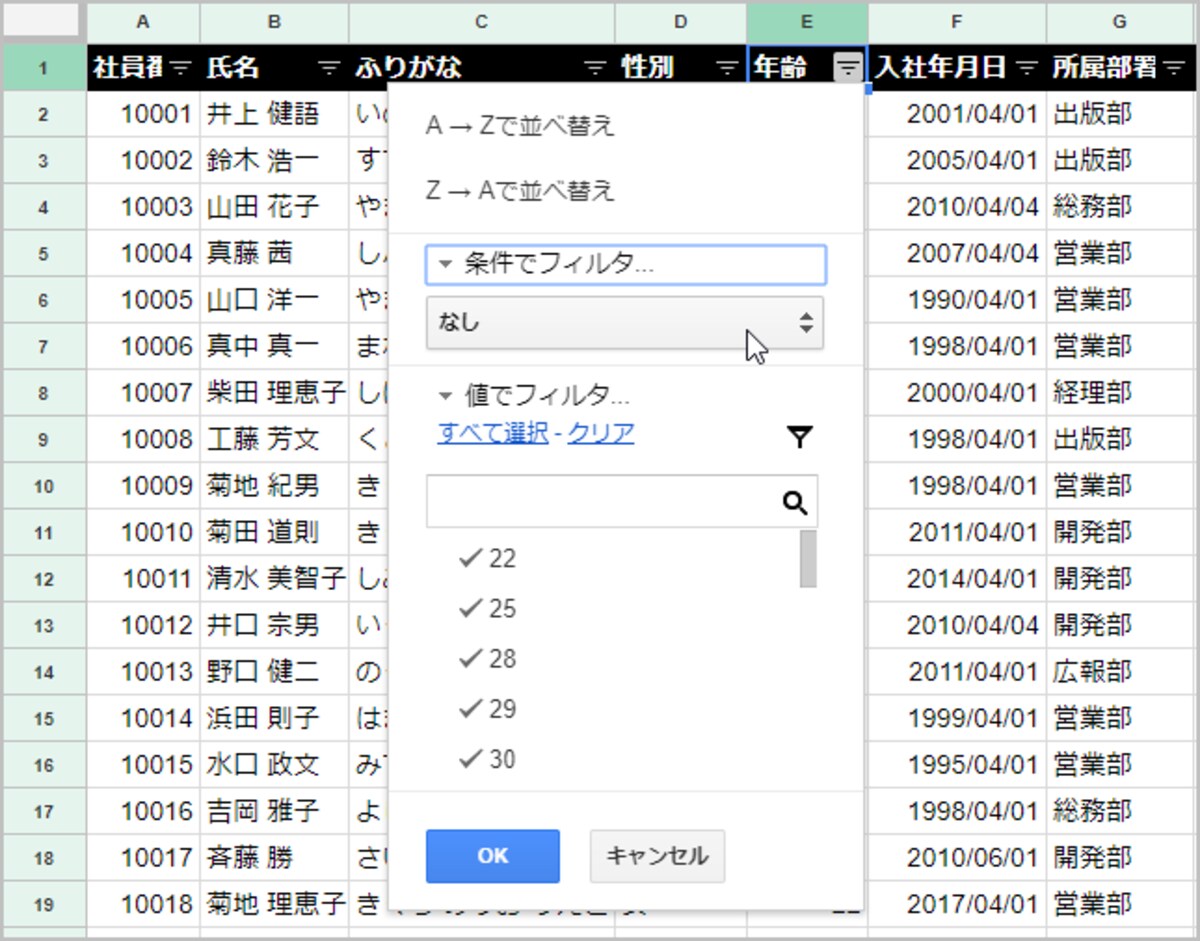Screen dimensions: 1200x941
Task: Click 開発部 cell in row 18
Action: 1119,857
